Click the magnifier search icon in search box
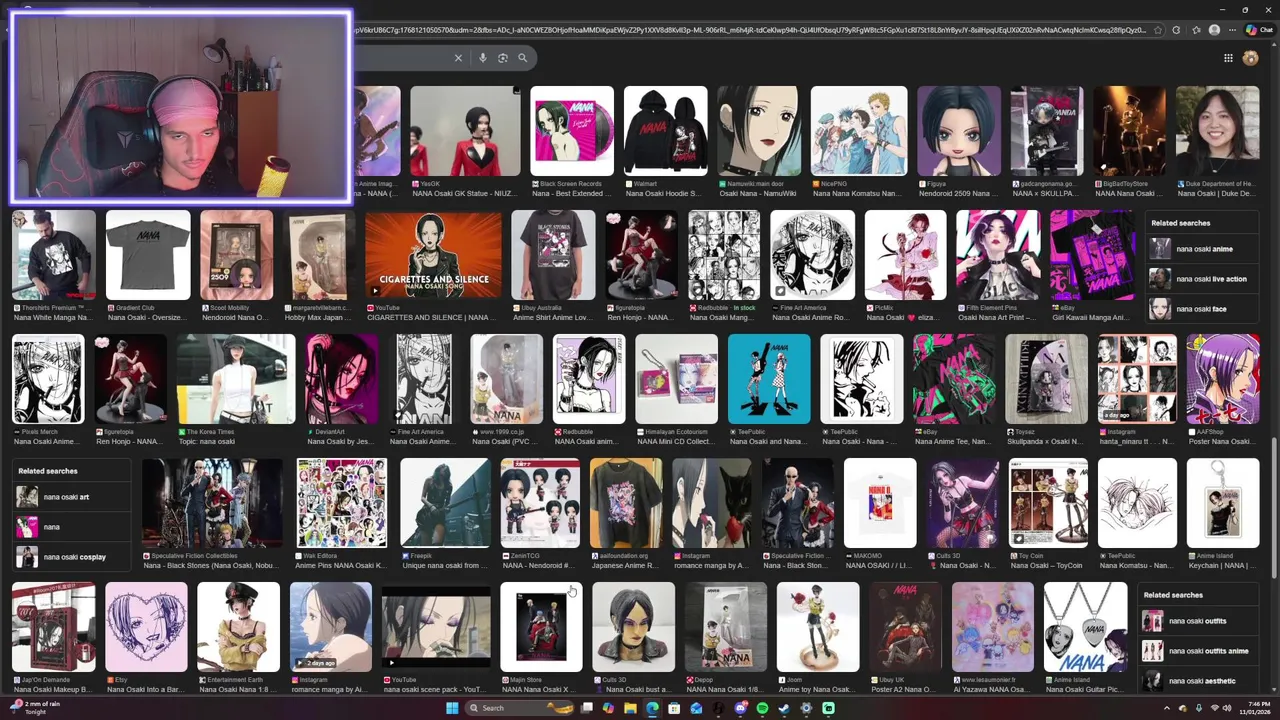Viewport: 1280px width, 720px height. (522, 58)
